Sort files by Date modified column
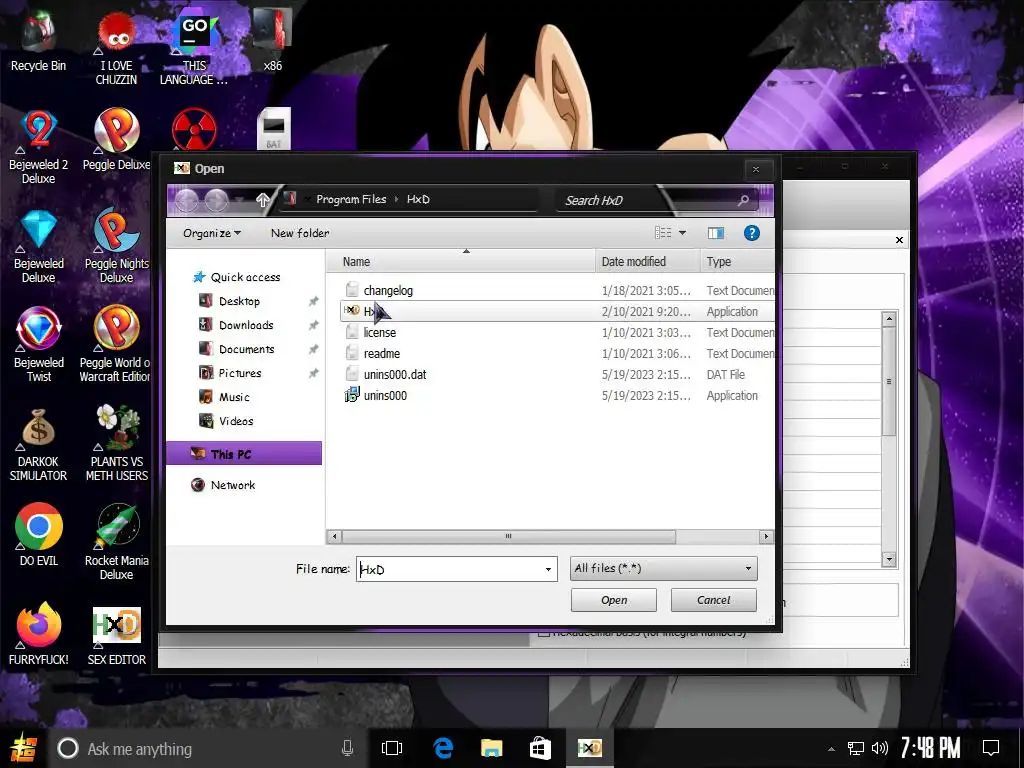This screenshot has height=768, width=1024. 647,262
